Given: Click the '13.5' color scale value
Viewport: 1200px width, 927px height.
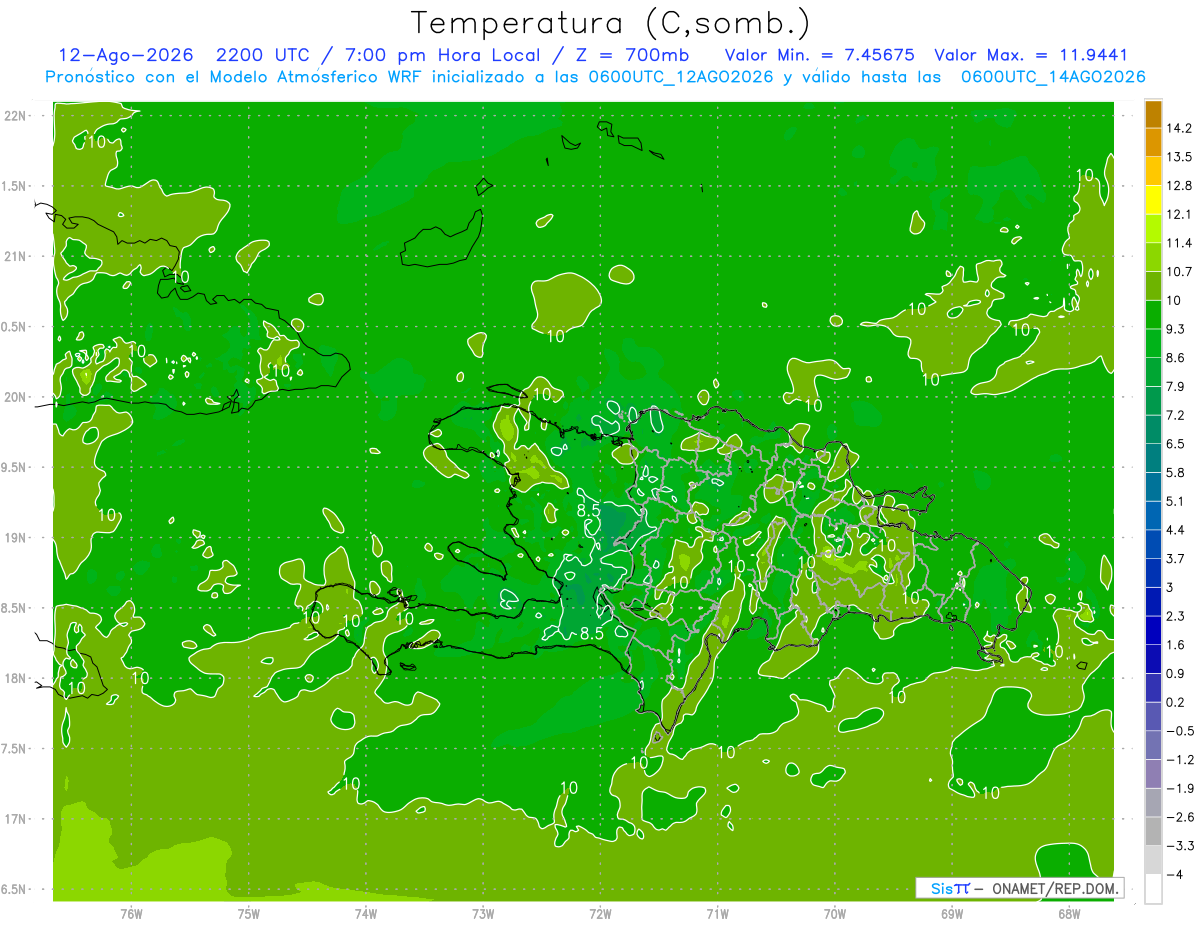Looking at the screenshot, I should (x=1179, y=157).
